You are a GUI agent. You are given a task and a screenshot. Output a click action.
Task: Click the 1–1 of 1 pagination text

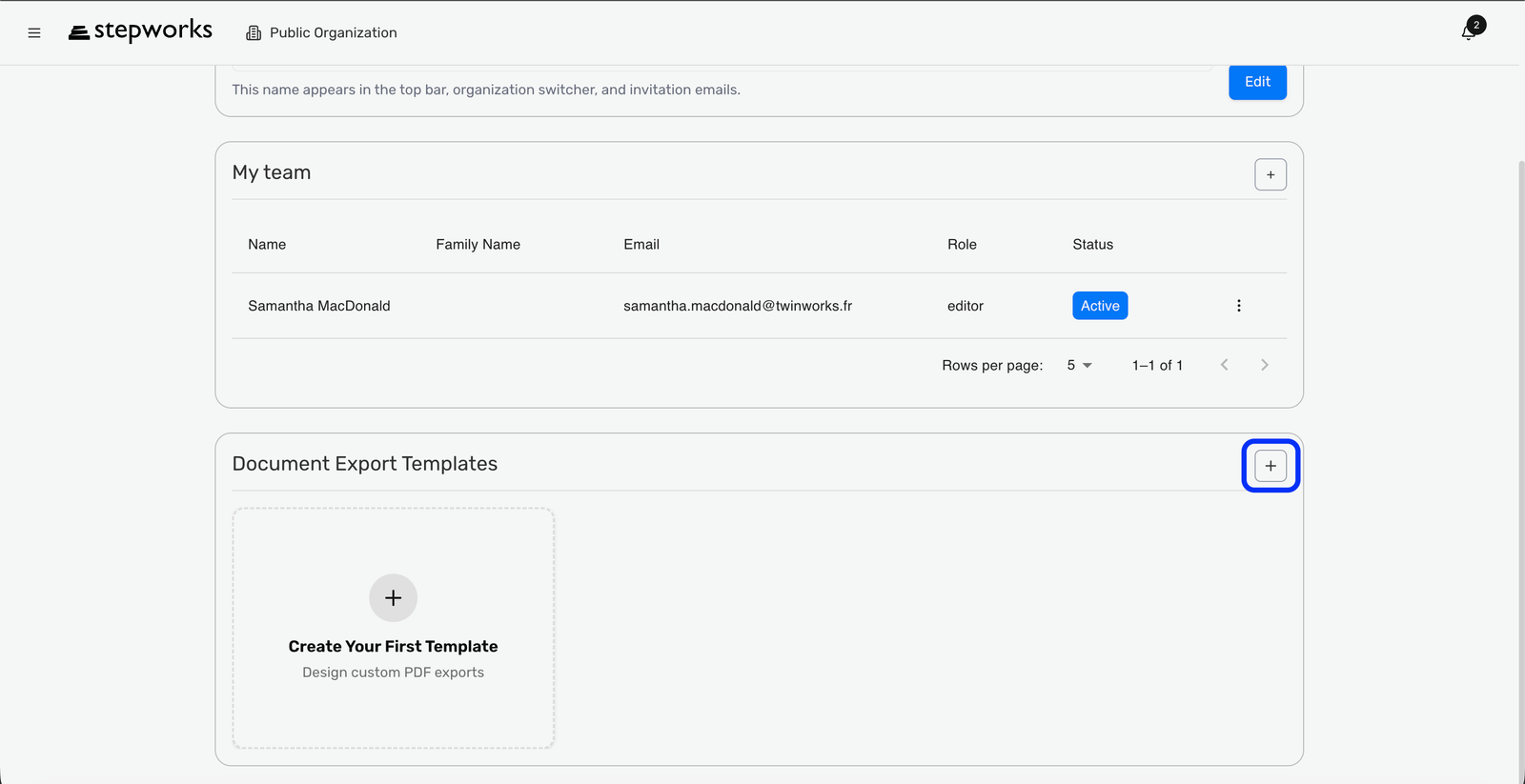(1157, 365)
